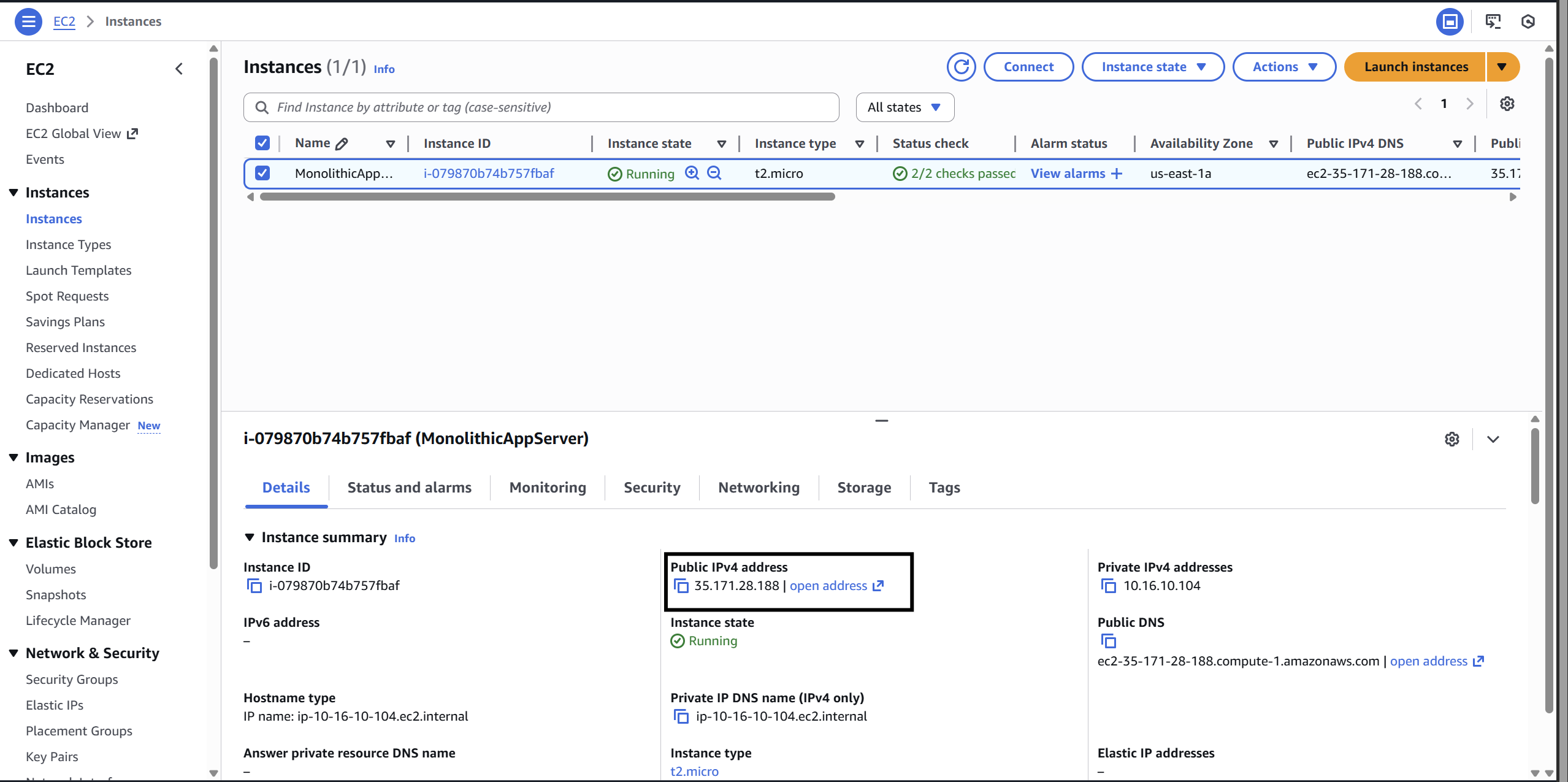This screenshot has width=1568, height=782.
Task: Switch to the Monitoring tab
Action: [x=548, y=488]
